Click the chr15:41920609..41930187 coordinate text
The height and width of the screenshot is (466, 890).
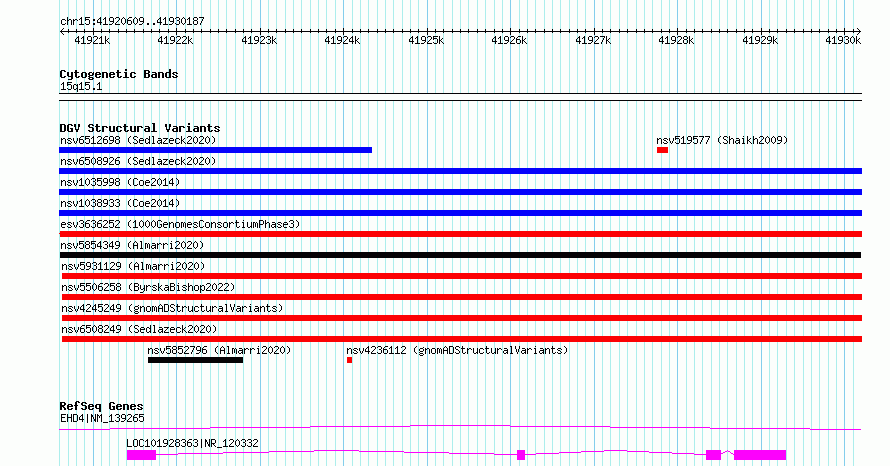point(132,21)
